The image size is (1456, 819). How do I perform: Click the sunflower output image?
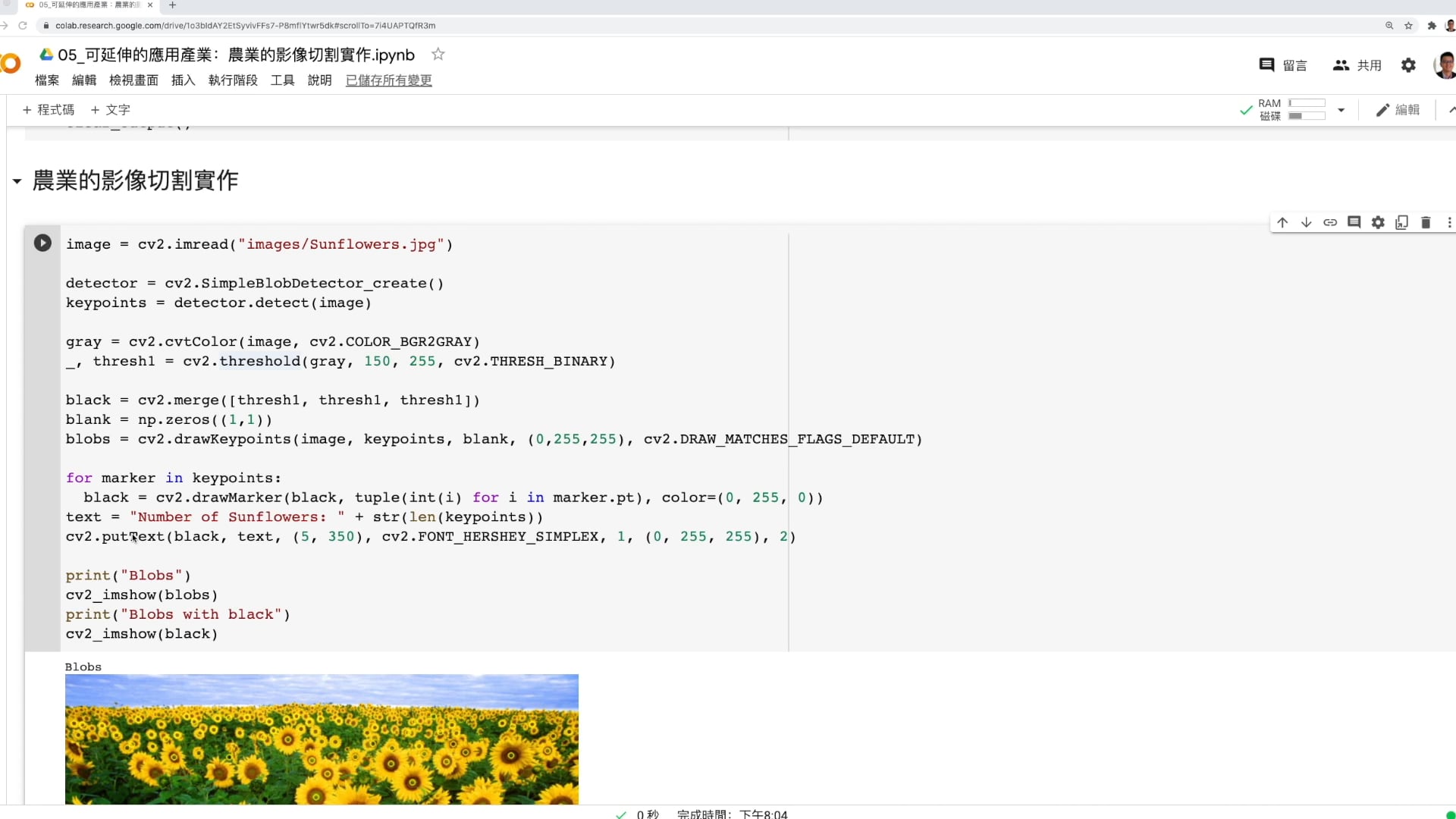[x=322, y=739]
